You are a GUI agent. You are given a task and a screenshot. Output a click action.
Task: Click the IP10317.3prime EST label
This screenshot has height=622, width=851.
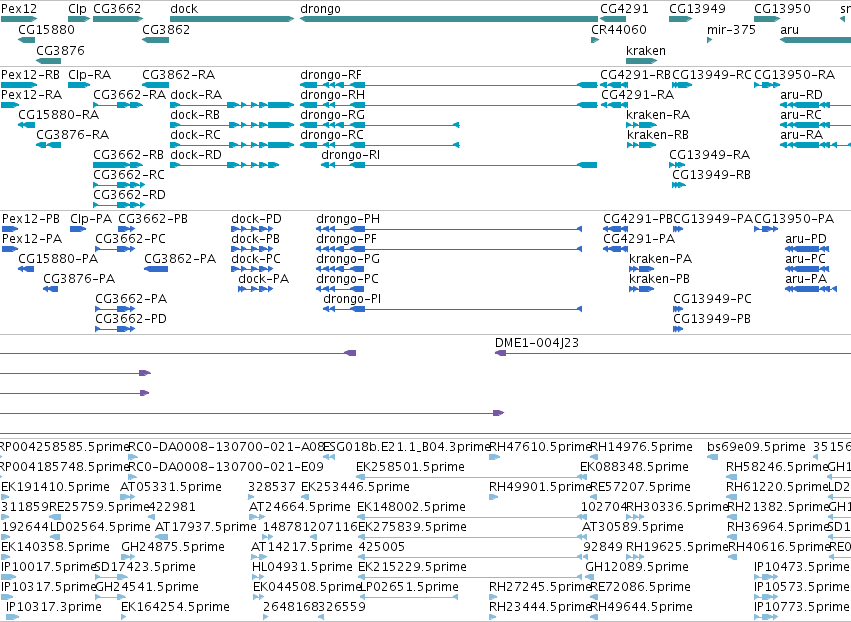click(54, 607)
